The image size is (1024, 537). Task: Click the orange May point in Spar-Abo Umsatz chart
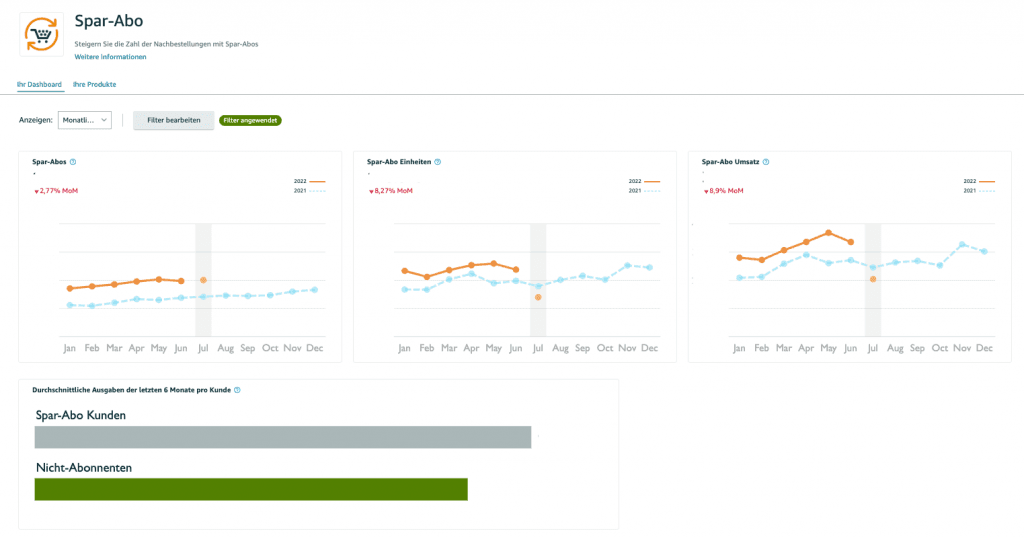[x=828, y=232]
